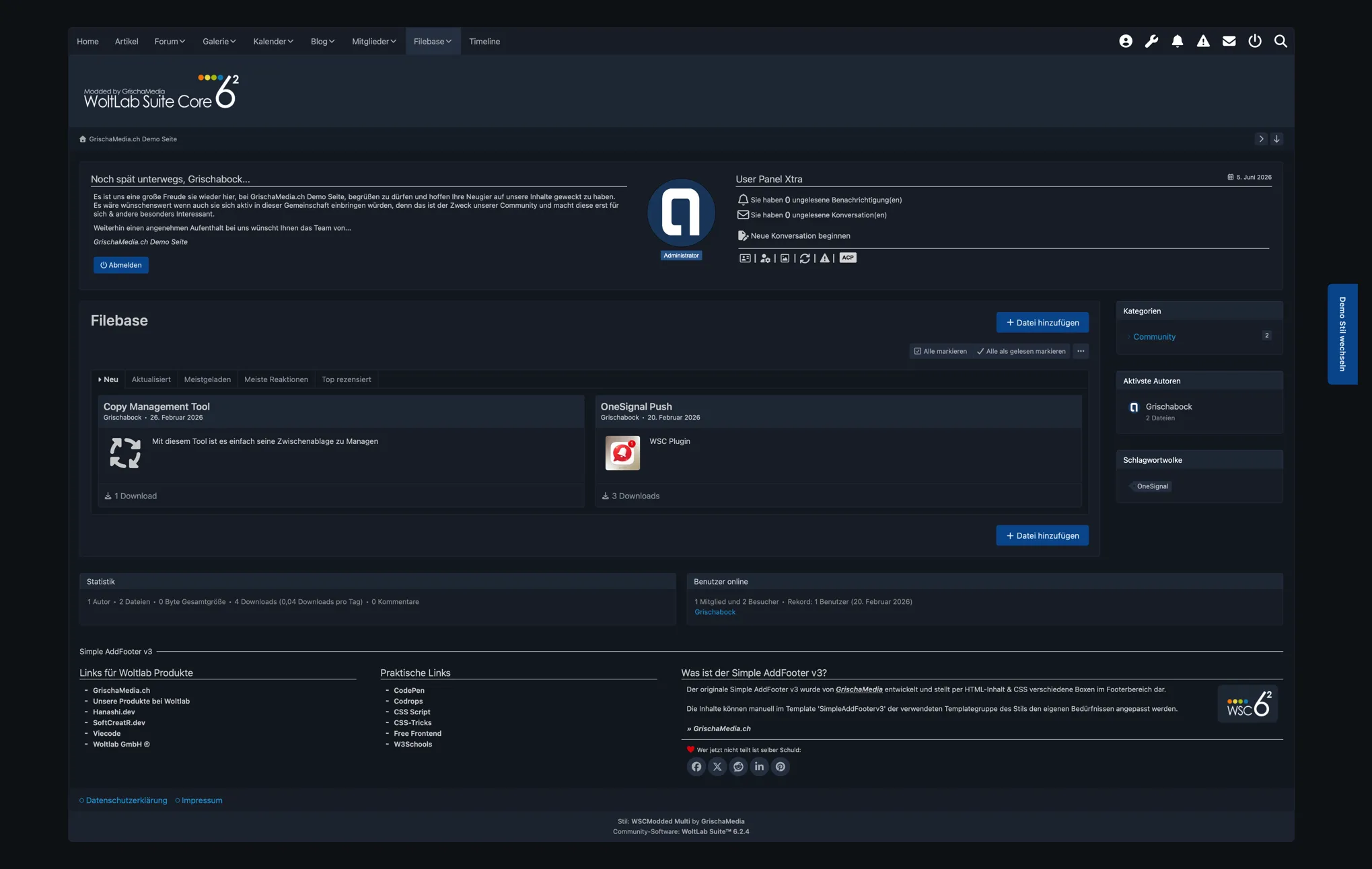Open the Datenschutzerklärung link
Viewport: 1372px width, 869px height.
[x=127, y=800]
